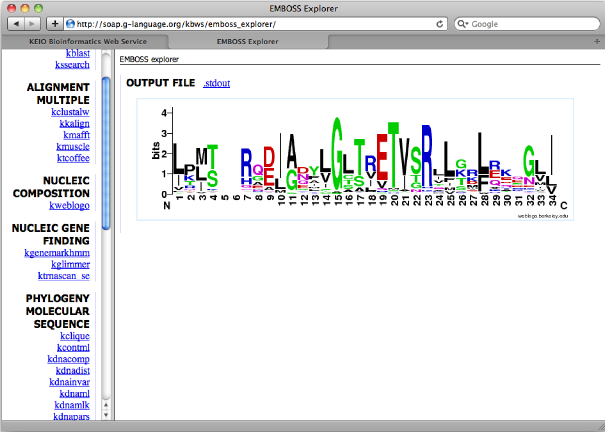This screenshot has width=605, height=432.
Task: Open the kmafft alignment link
Action: click(x=77, y=135)
